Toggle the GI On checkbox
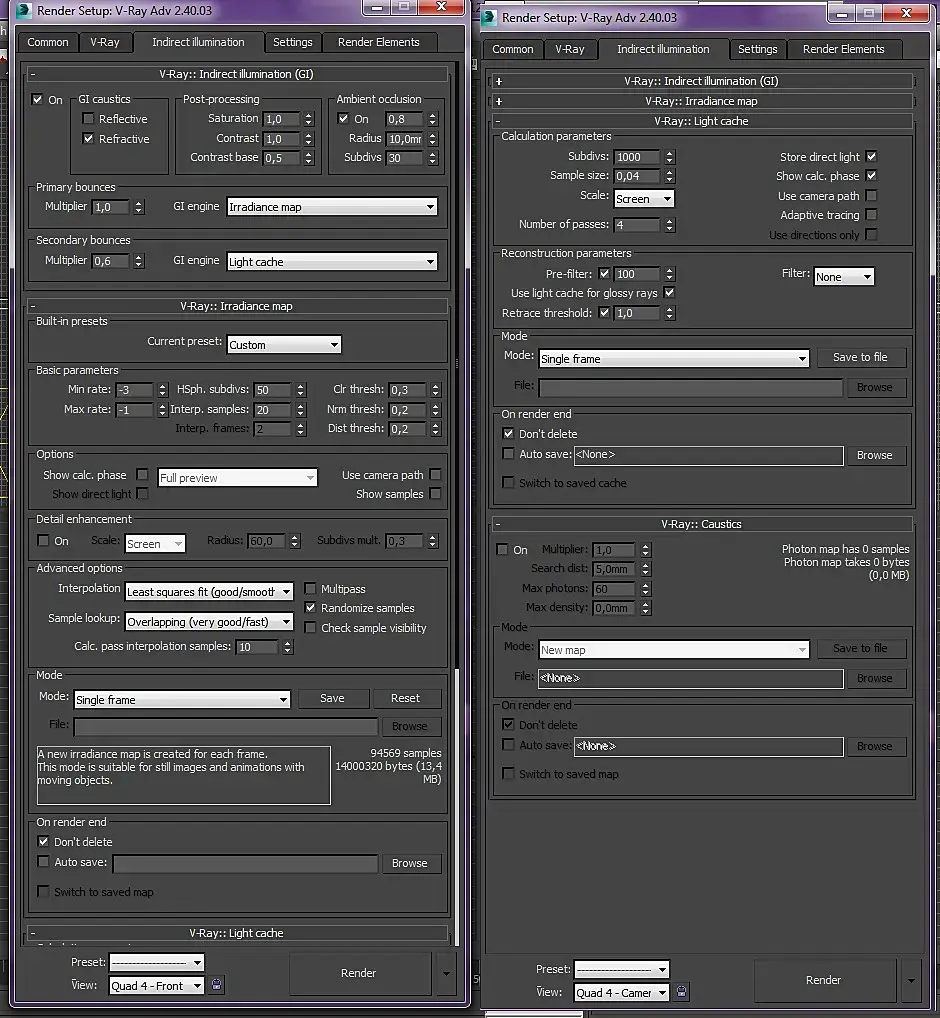This screenshot has width=940, height=1018. coord(38,100)
